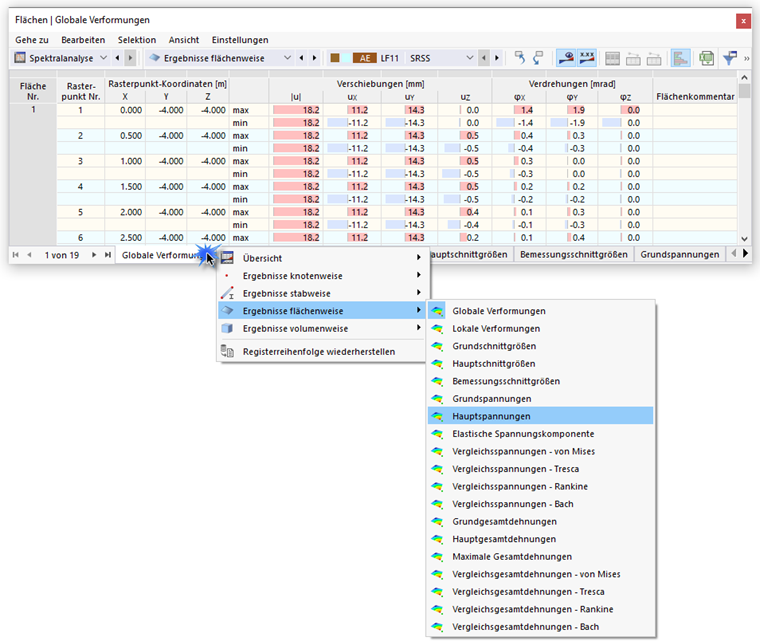This screenshot has width=760, height=641.
Task: Select the Globale Verformungen tab
Action: tap(162, 255)
